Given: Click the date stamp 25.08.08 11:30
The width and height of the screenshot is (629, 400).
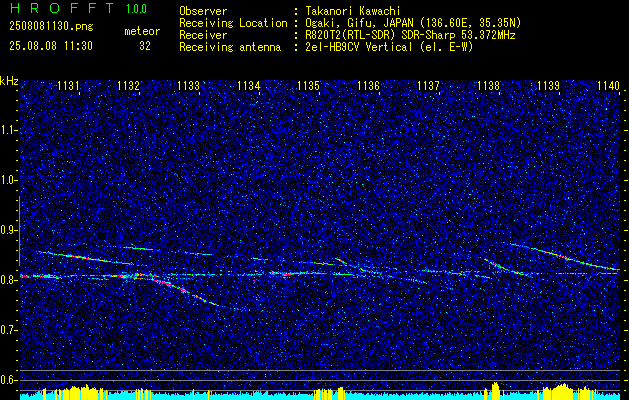Looking at the screenshot, I should (51, 46).
